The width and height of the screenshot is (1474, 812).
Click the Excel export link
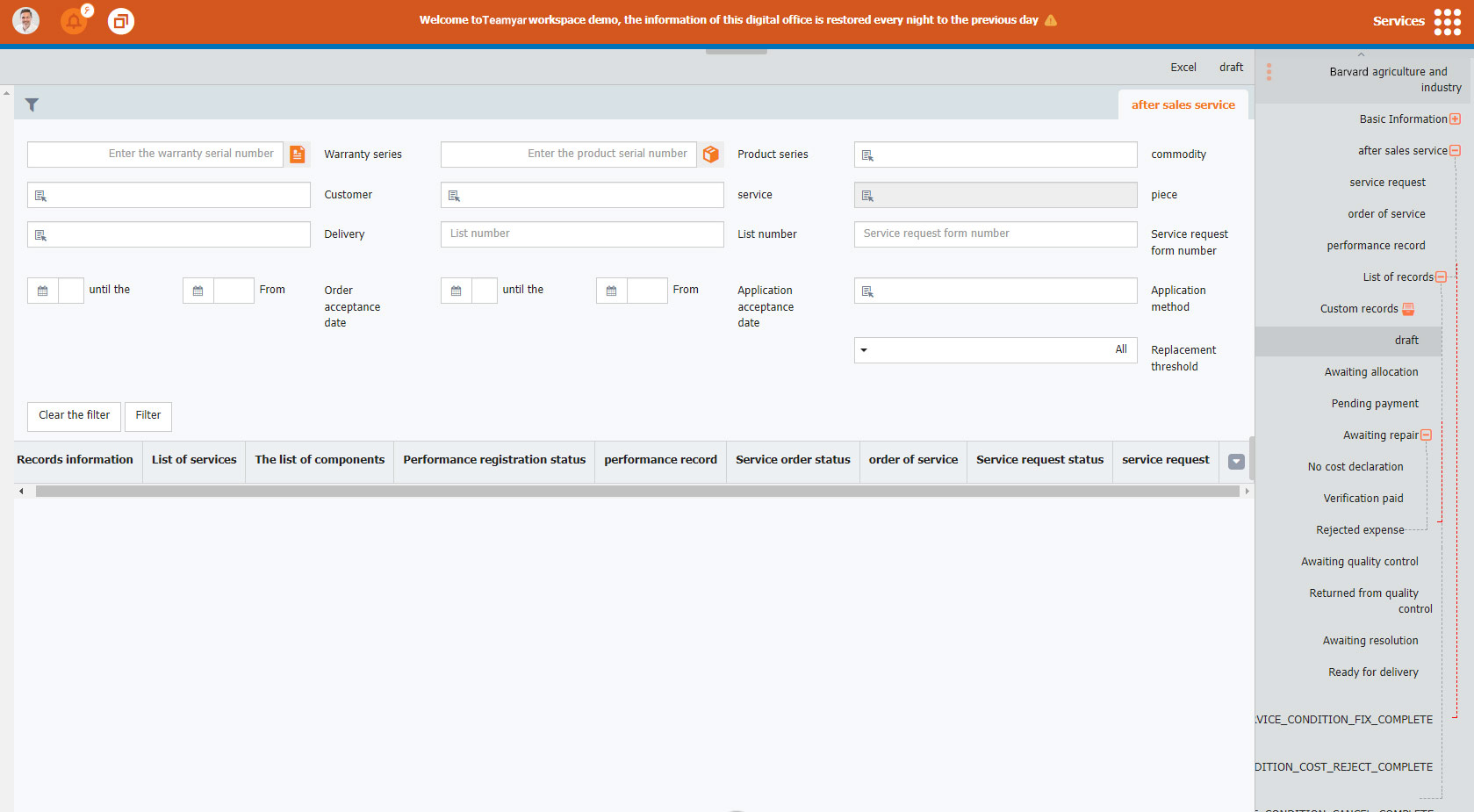click(x=1183, y=68)
